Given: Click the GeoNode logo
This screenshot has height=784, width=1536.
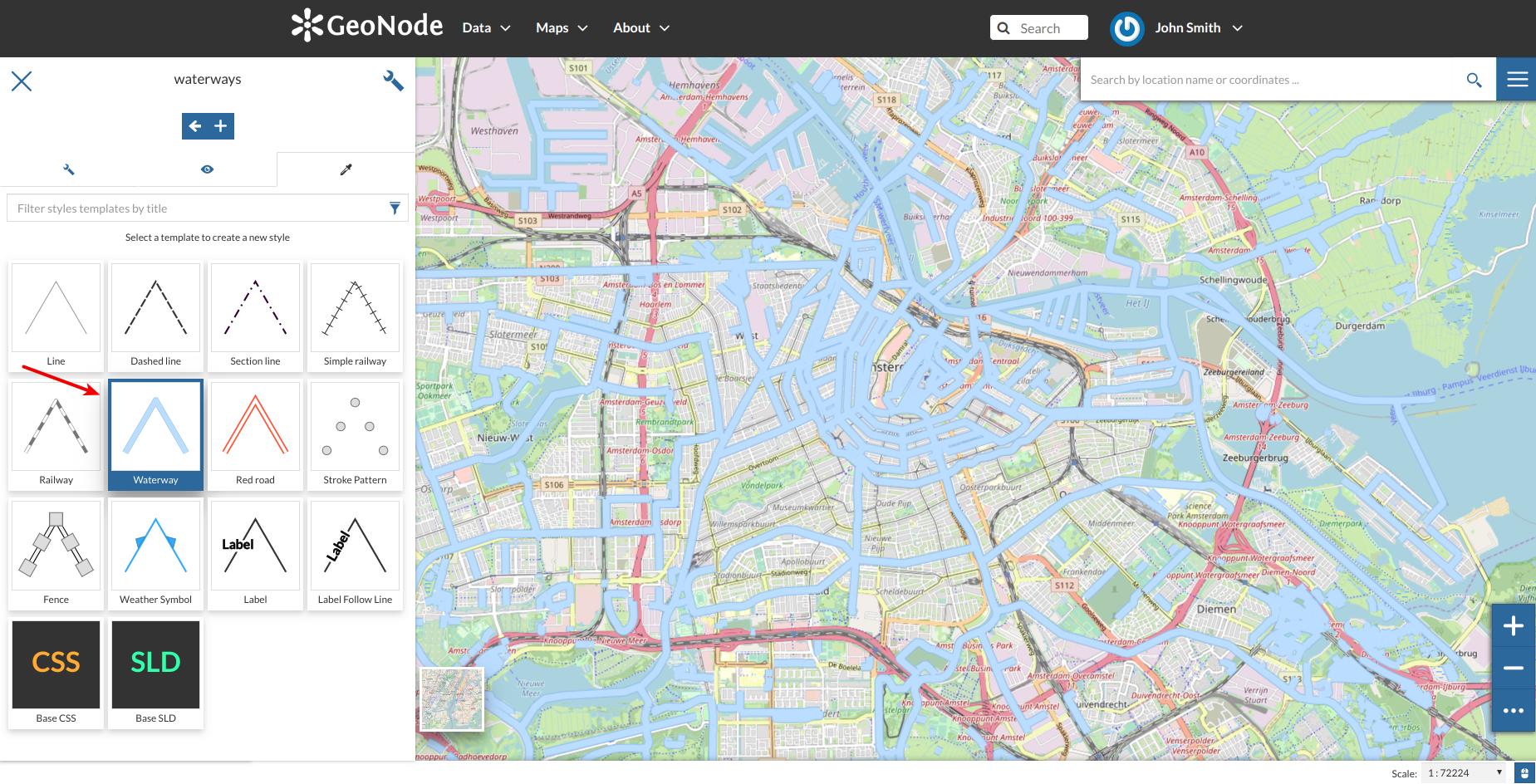Looking at the screenshot, I should point(366,26).
